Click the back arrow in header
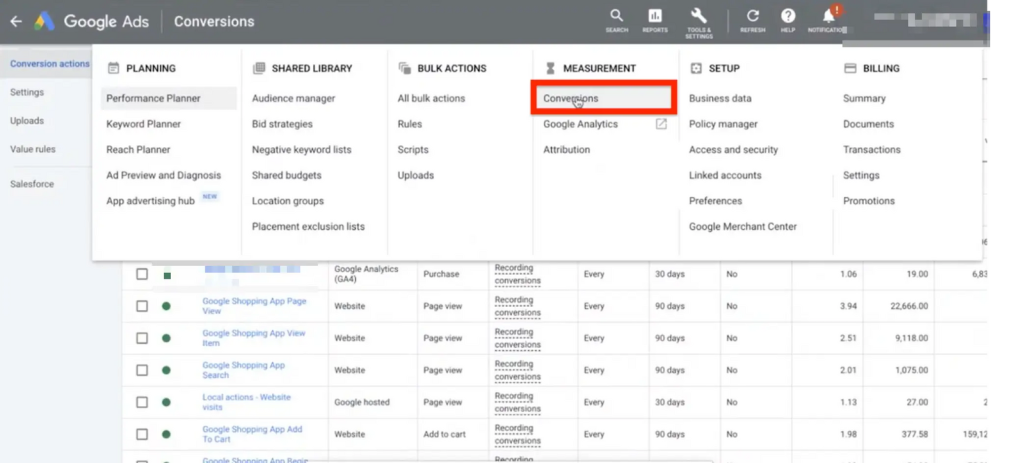 pyautogui.click(x=16, y=22)
